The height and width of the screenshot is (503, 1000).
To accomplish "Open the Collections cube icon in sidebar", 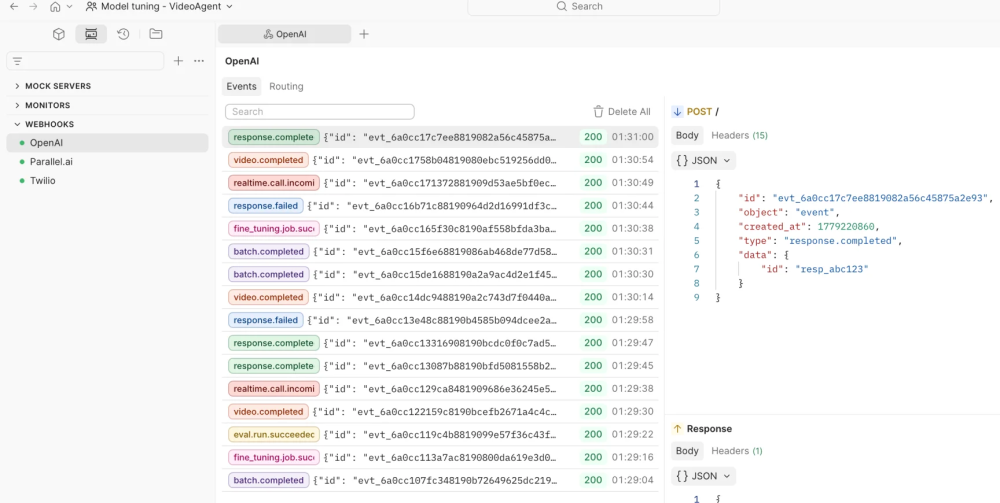I will click(x=59, y=34).
